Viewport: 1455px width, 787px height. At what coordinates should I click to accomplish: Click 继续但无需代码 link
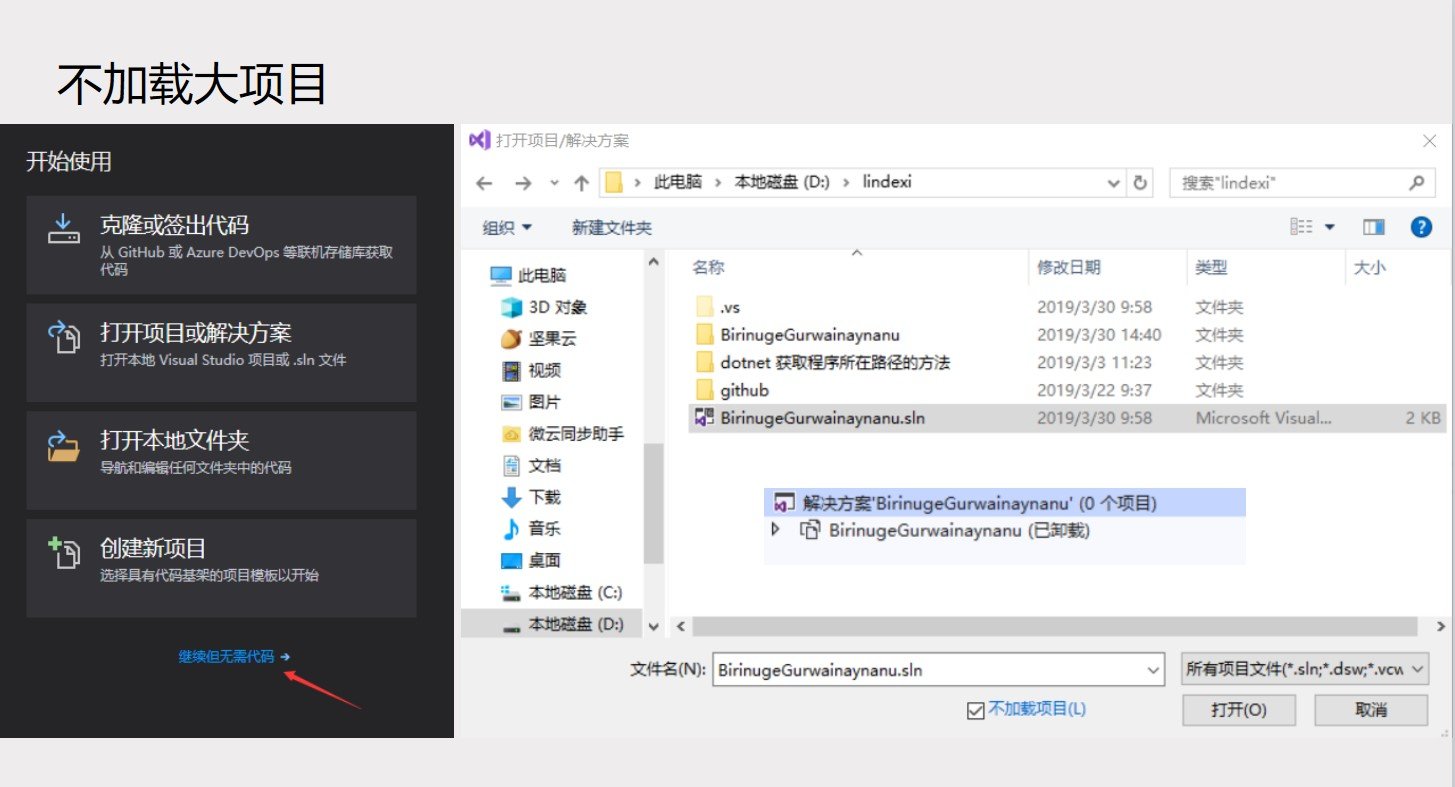point(233,657)
